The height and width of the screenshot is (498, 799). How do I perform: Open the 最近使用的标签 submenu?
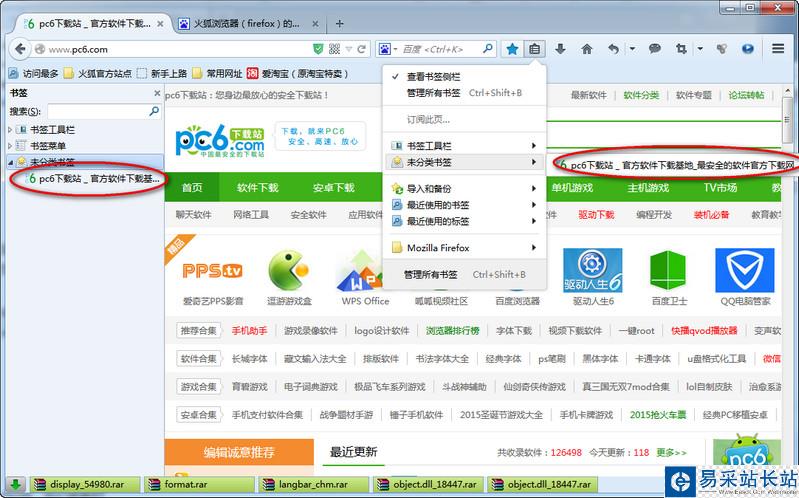point(465,221)
